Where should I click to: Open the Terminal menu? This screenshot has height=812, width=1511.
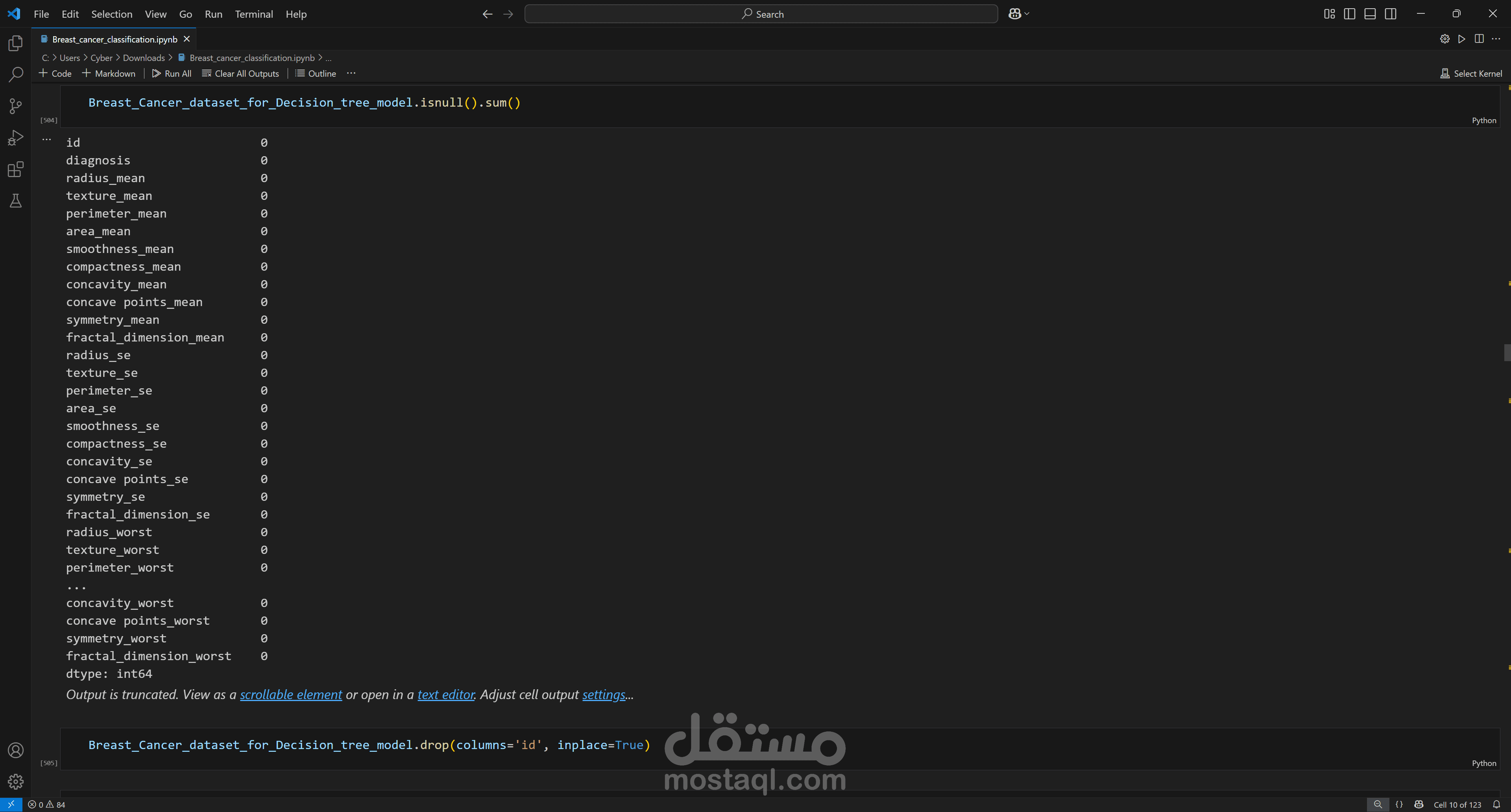click(253, 14)
